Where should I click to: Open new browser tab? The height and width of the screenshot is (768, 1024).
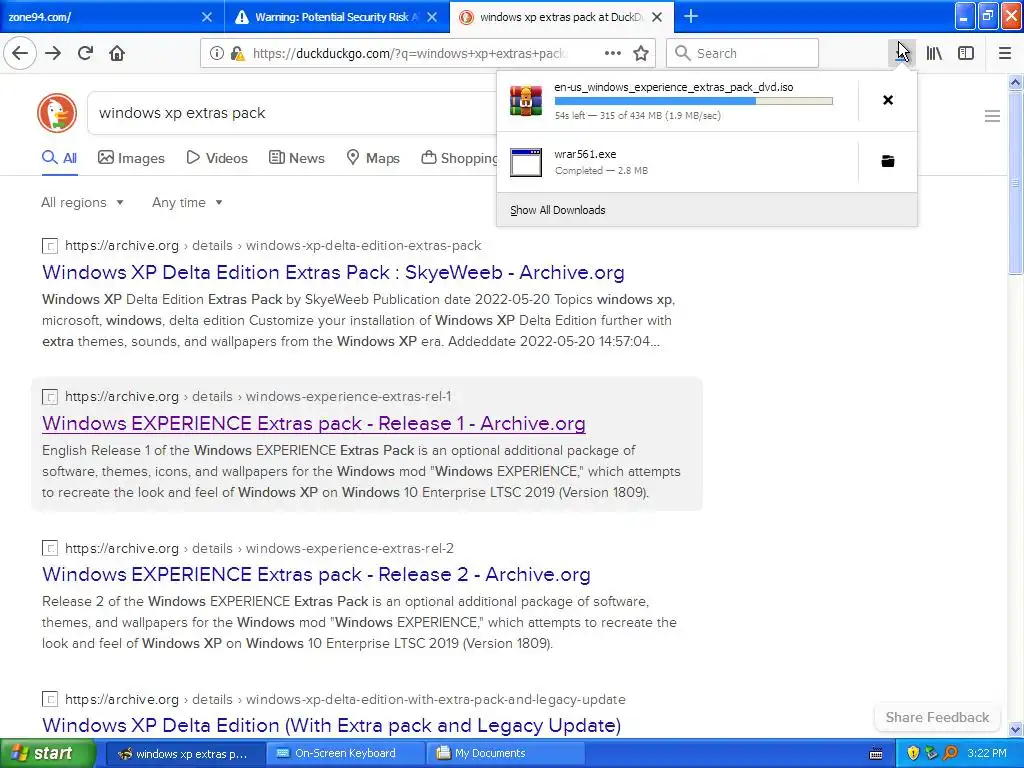690,16
